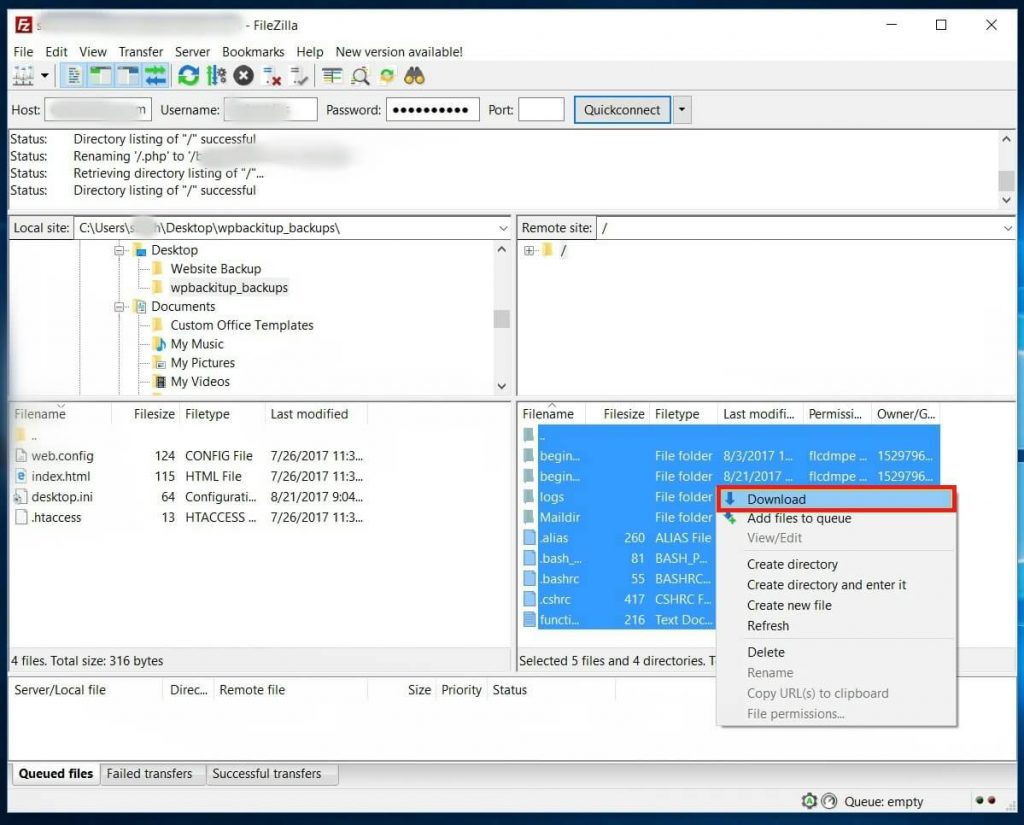
Task: Open the File menu
Action: [23, 52]
